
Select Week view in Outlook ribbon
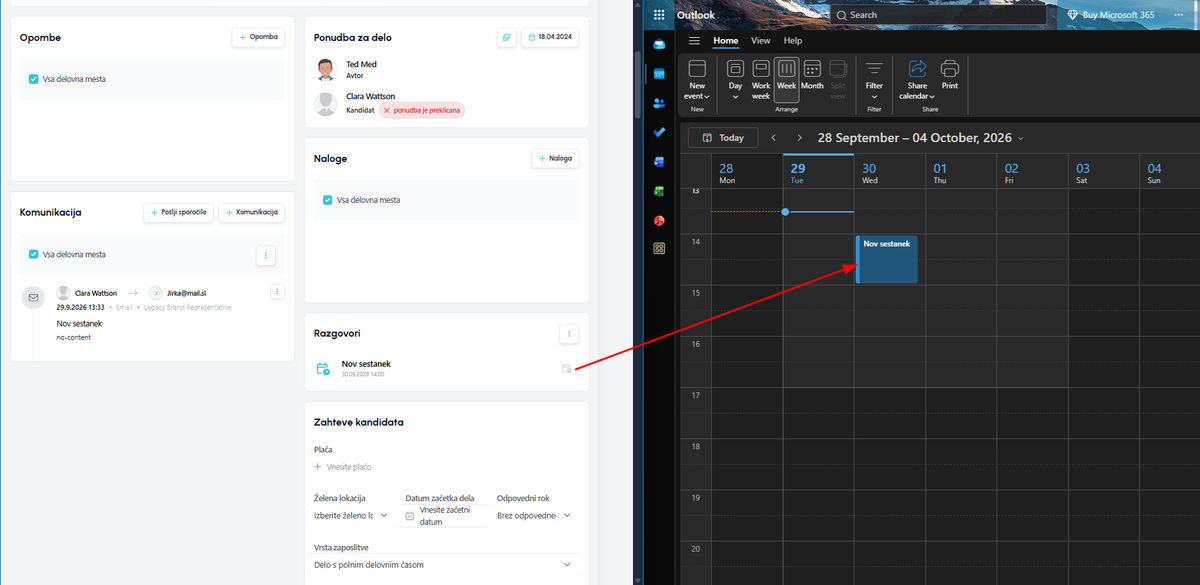click(787, 79)
